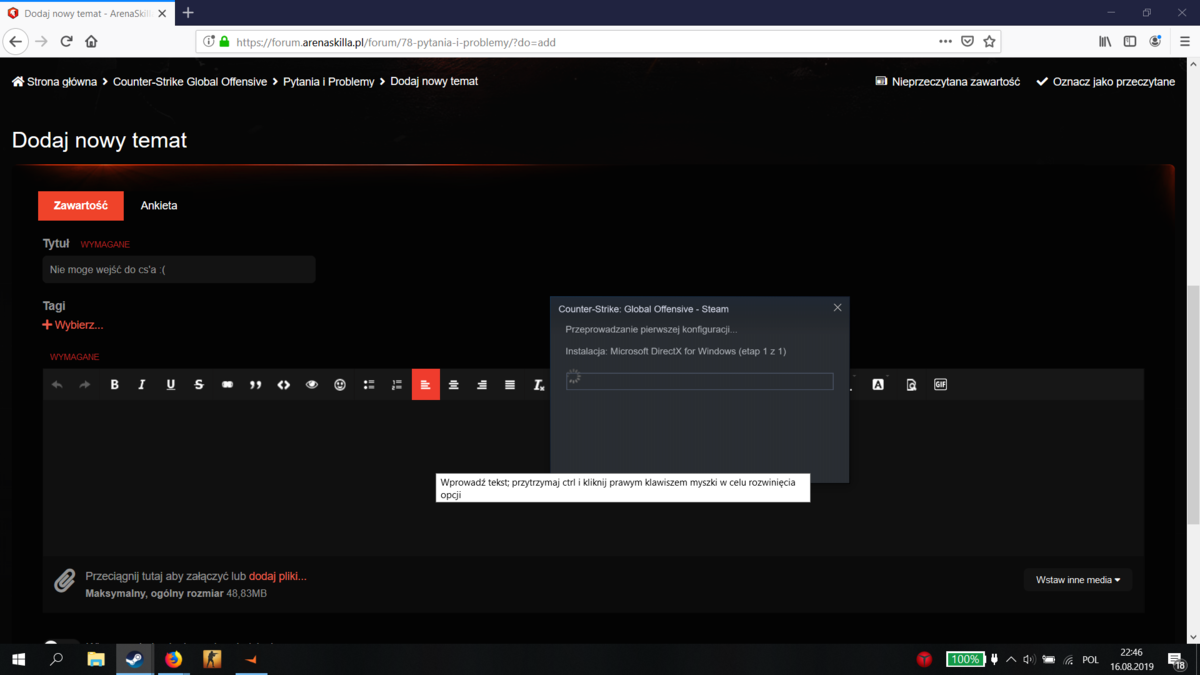
Task: Open the emoticon picker
Action: [x=340, y=385]
